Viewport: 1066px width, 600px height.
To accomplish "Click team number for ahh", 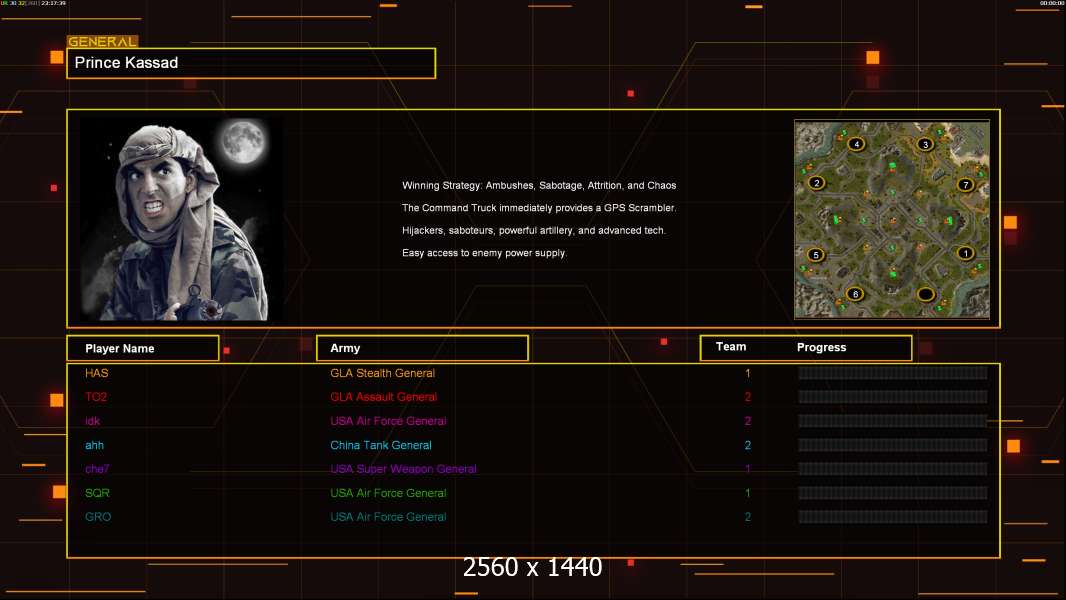I will pos(748,445).
